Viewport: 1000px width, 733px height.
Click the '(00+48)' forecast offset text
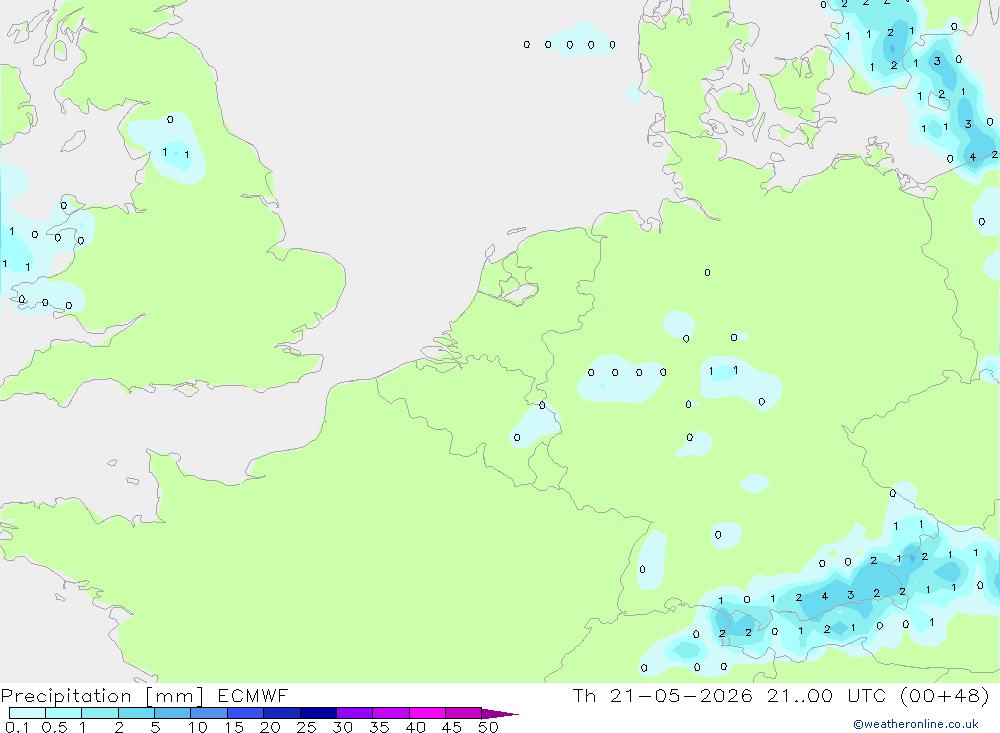coord(945,696)
